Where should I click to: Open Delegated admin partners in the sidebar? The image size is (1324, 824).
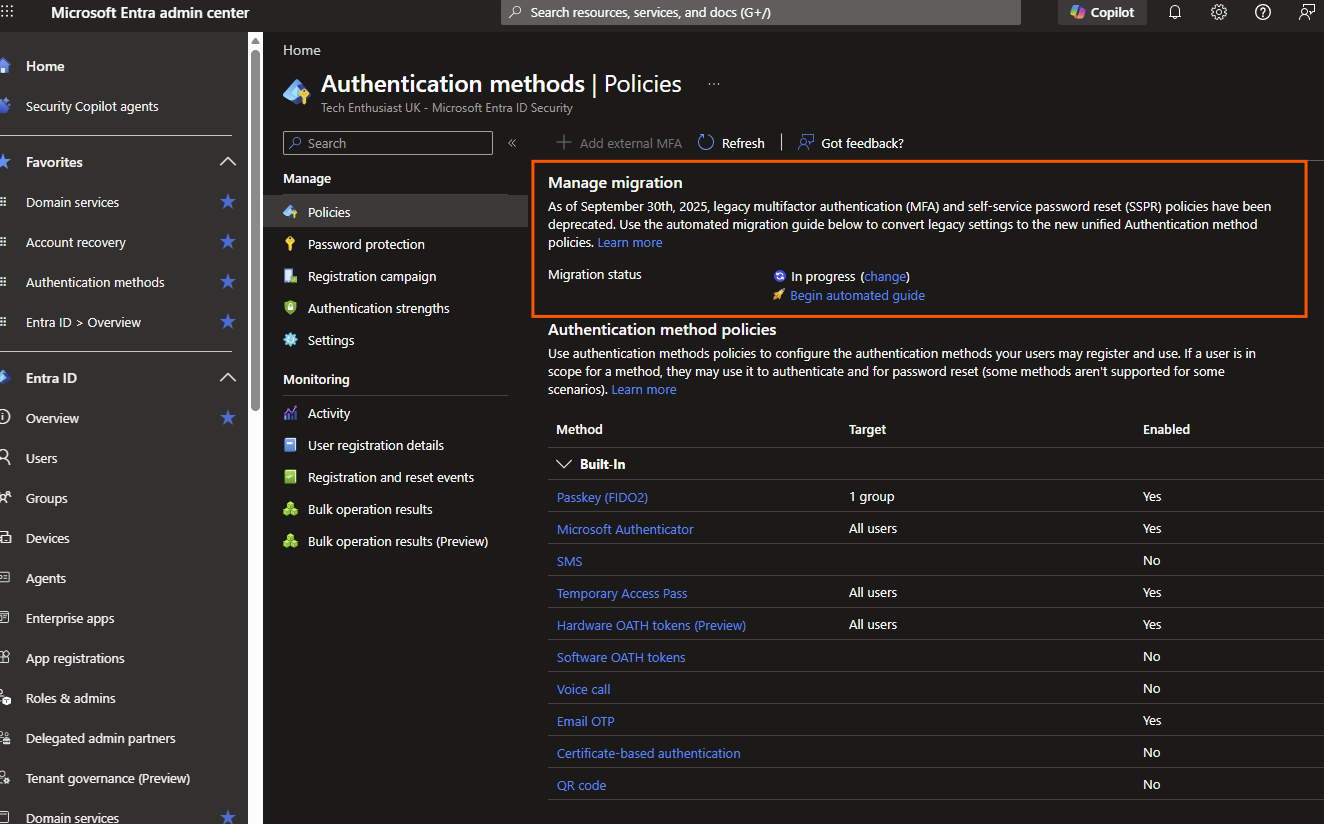pos(101,738)
